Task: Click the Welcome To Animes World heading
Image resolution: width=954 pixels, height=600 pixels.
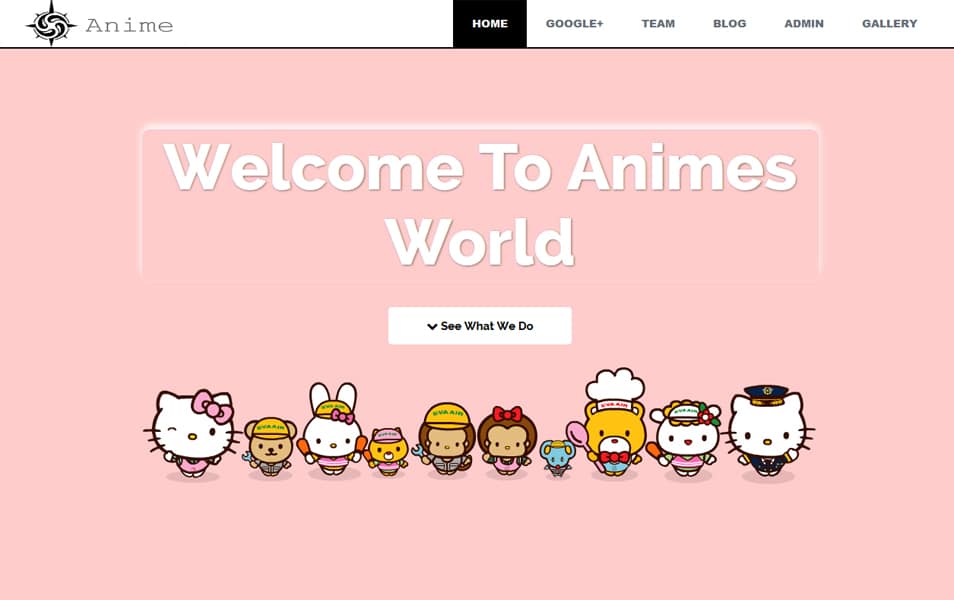Action: coord(480,200)
